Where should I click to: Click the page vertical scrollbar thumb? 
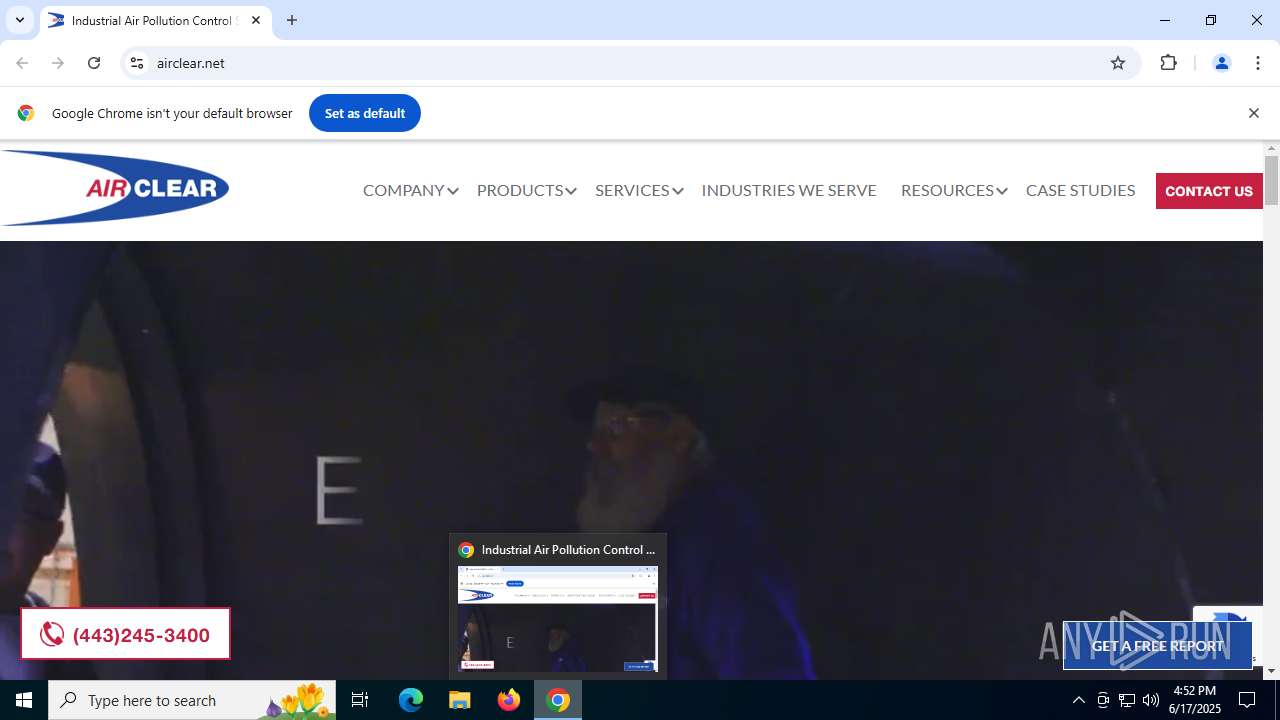(1271, 180)
